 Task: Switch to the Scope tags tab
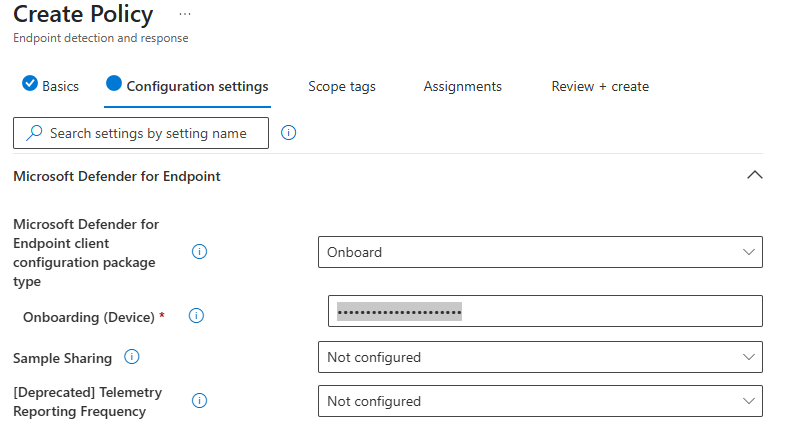point(342,86)
